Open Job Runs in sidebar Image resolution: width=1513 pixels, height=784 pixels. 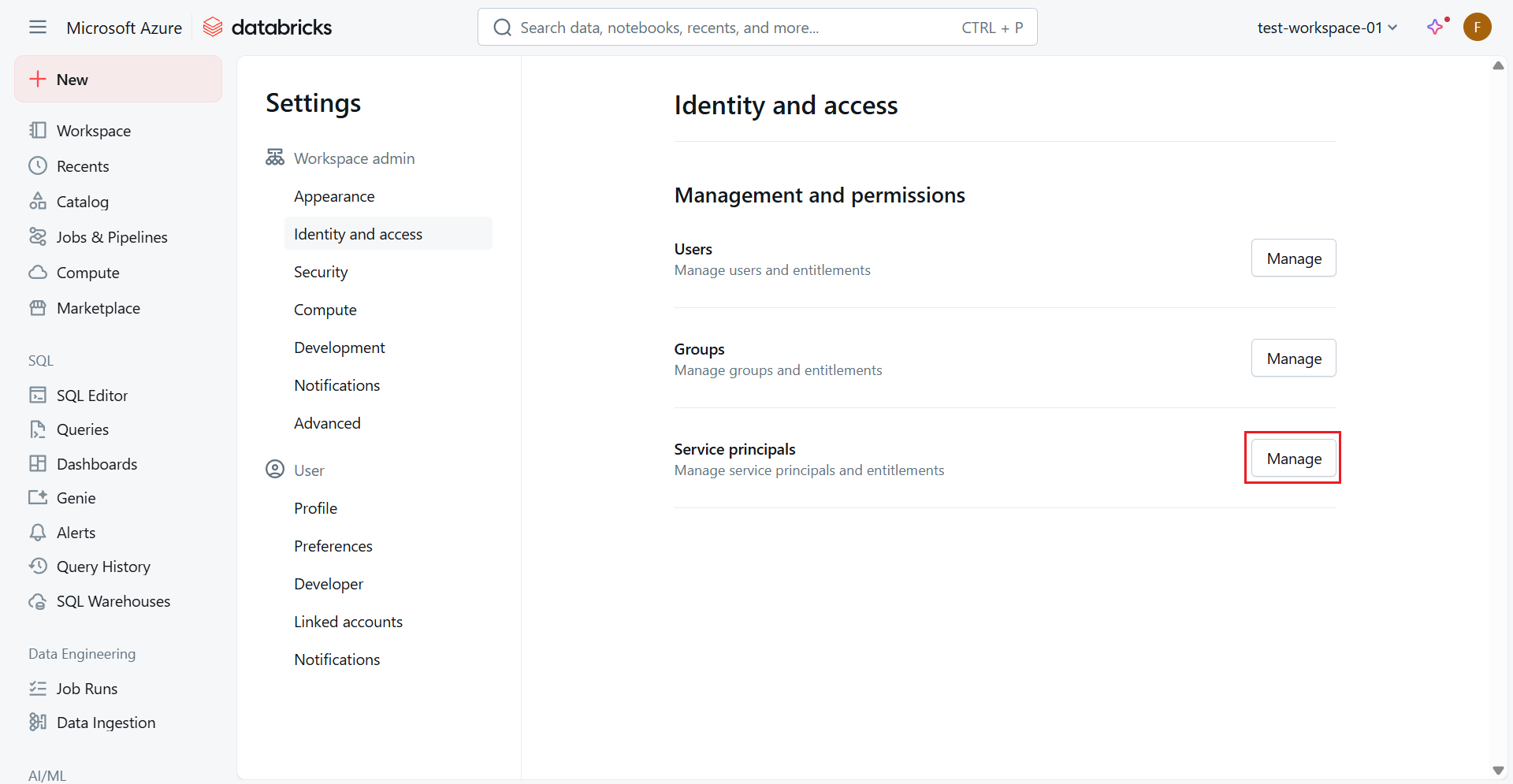coord(87,689)
